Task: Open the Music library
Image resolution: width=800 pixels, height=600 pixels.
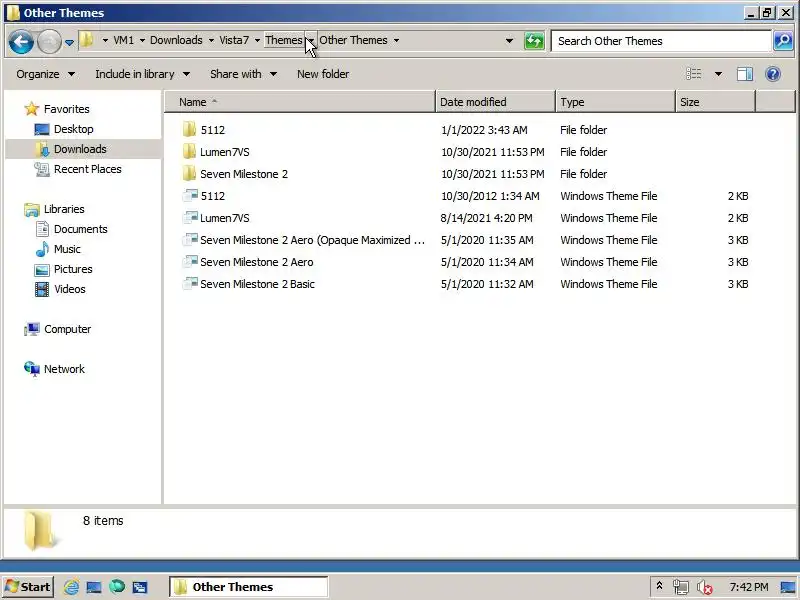Action: 67,249
